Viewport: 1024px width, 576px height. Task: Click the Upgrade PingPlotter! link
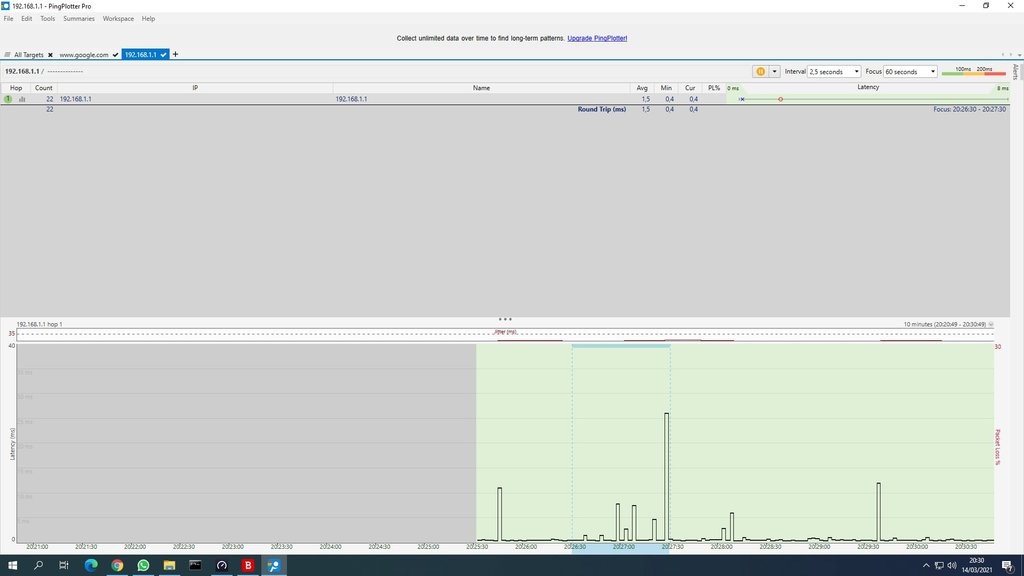pos(597,38)
